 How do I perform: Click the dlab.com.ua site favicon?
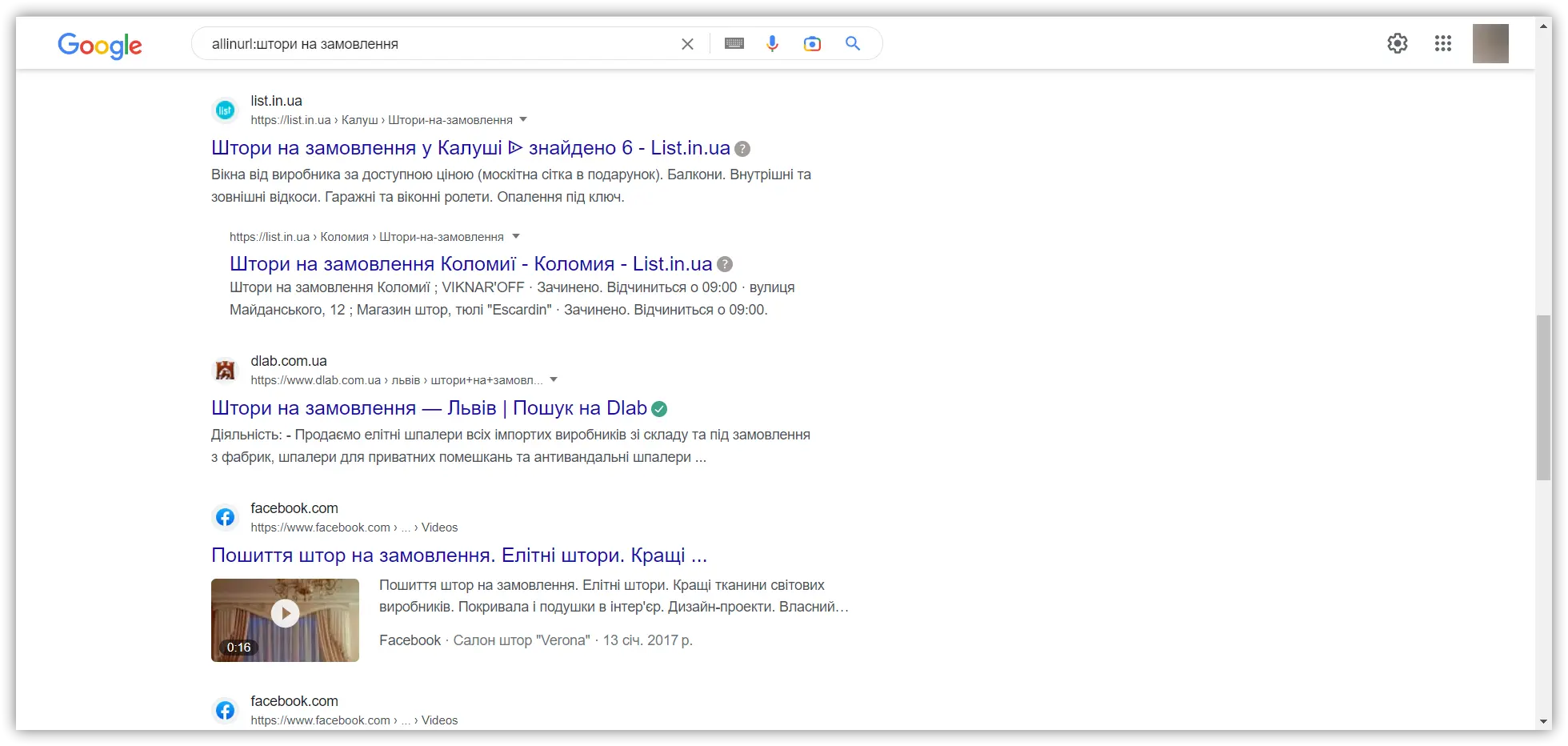point(226,371)
